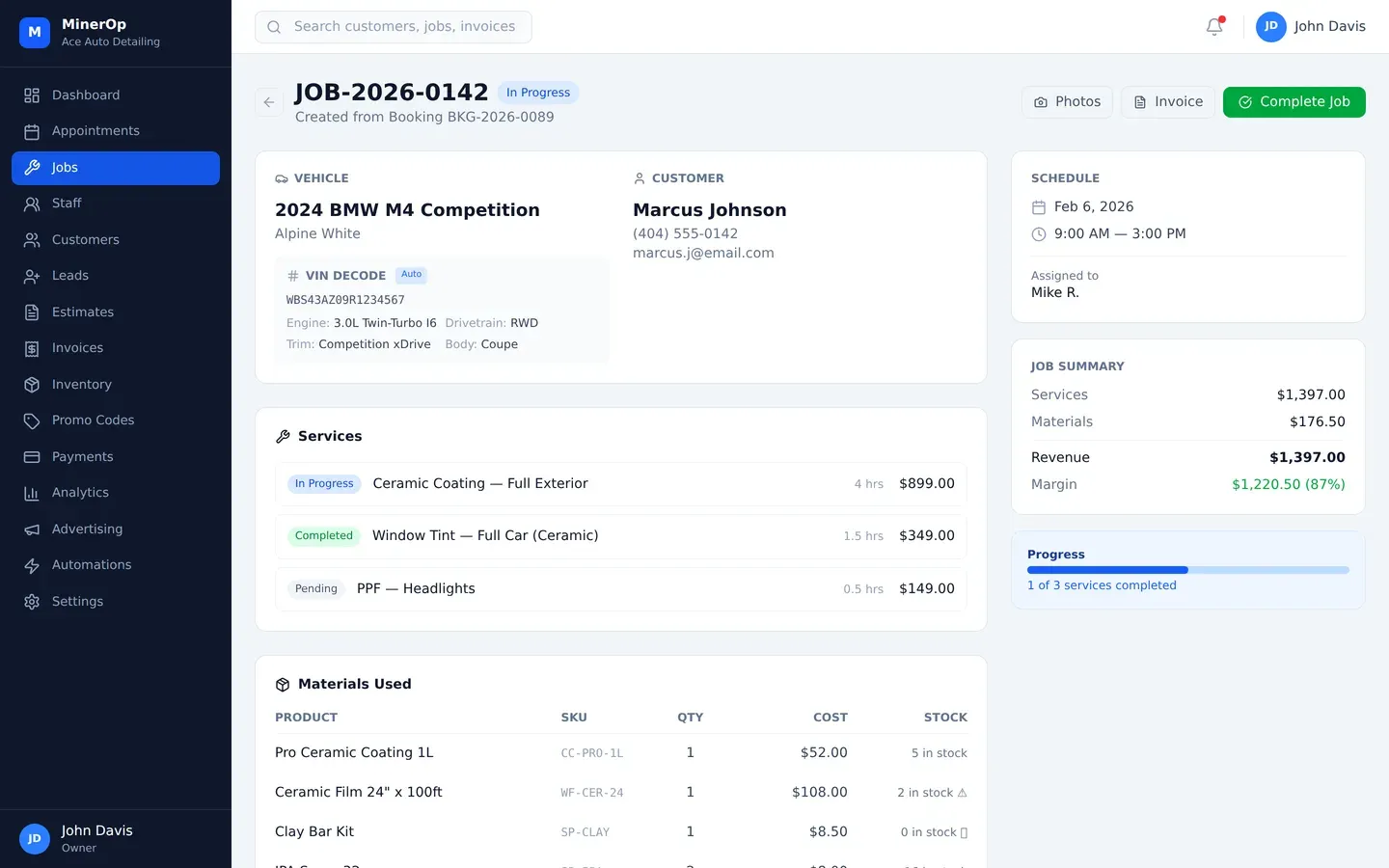Select the Payments card icon
The image size is (1389, 868).
coord(34,456)
